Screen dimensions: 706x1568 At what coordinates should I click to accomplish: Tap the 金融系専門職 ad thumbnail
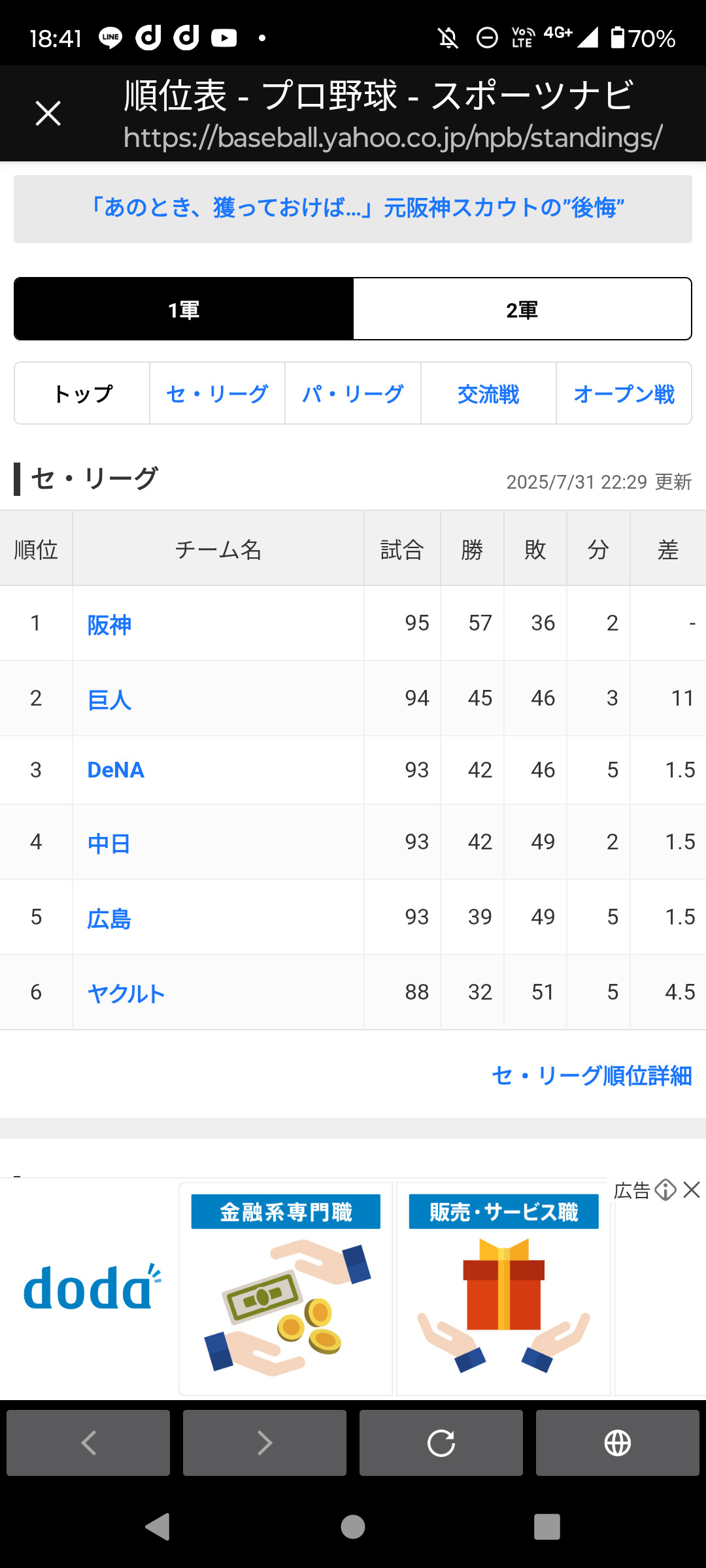(x=286, y=1288)
